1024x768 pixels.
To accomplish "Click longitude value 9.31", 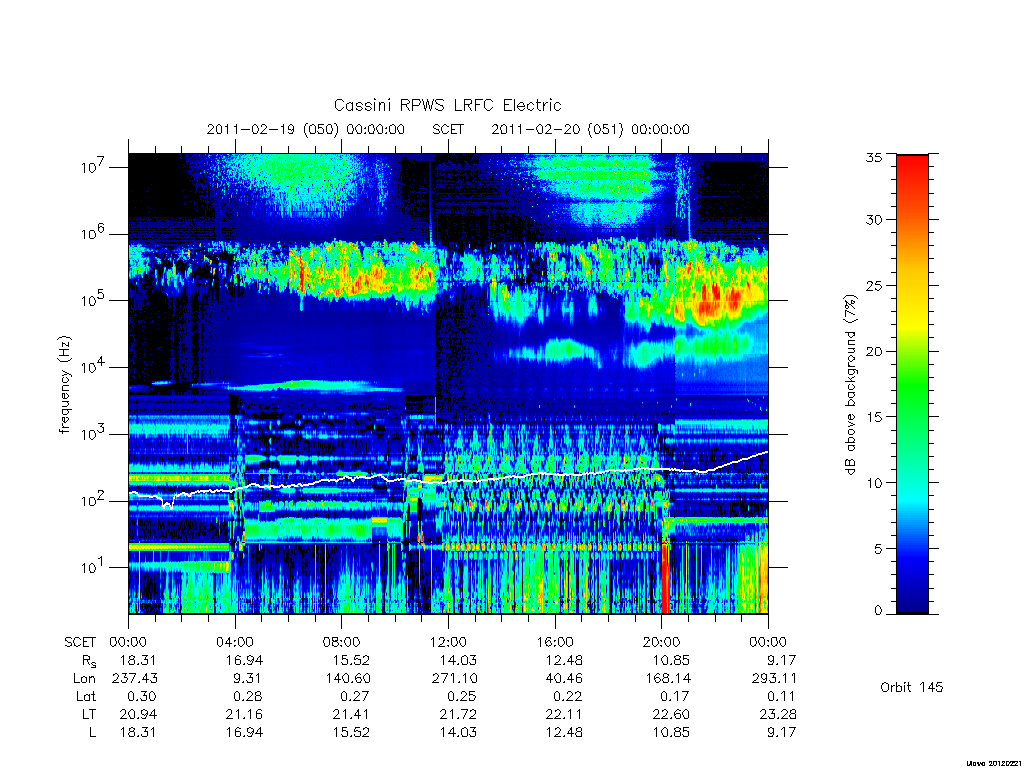I will click(x=248, y=679).
